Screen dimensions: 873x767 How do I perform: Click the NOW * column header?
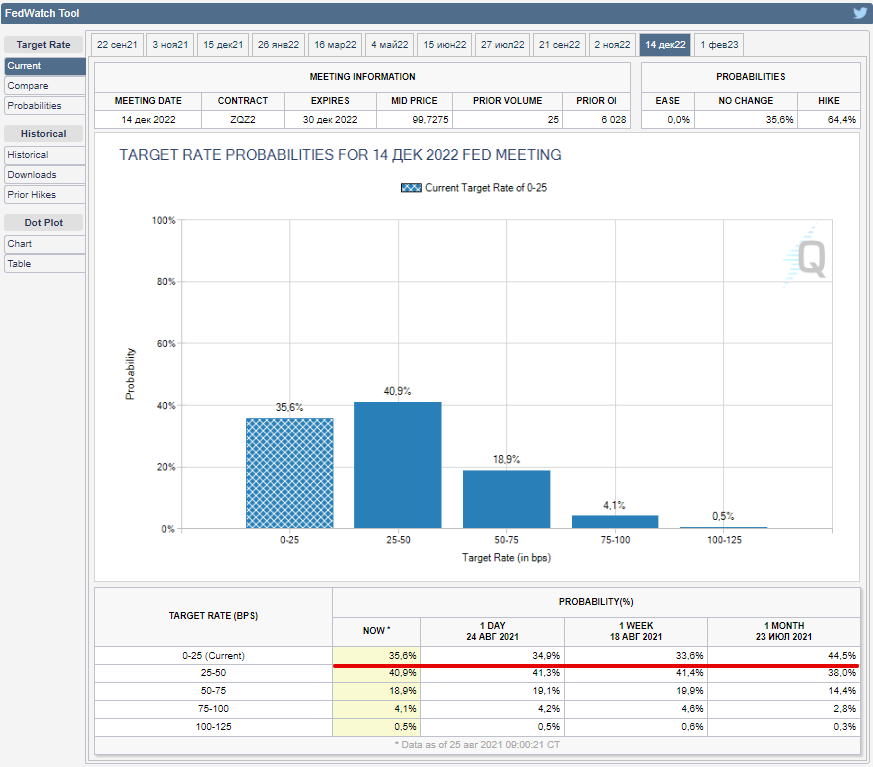click(376, 631)
